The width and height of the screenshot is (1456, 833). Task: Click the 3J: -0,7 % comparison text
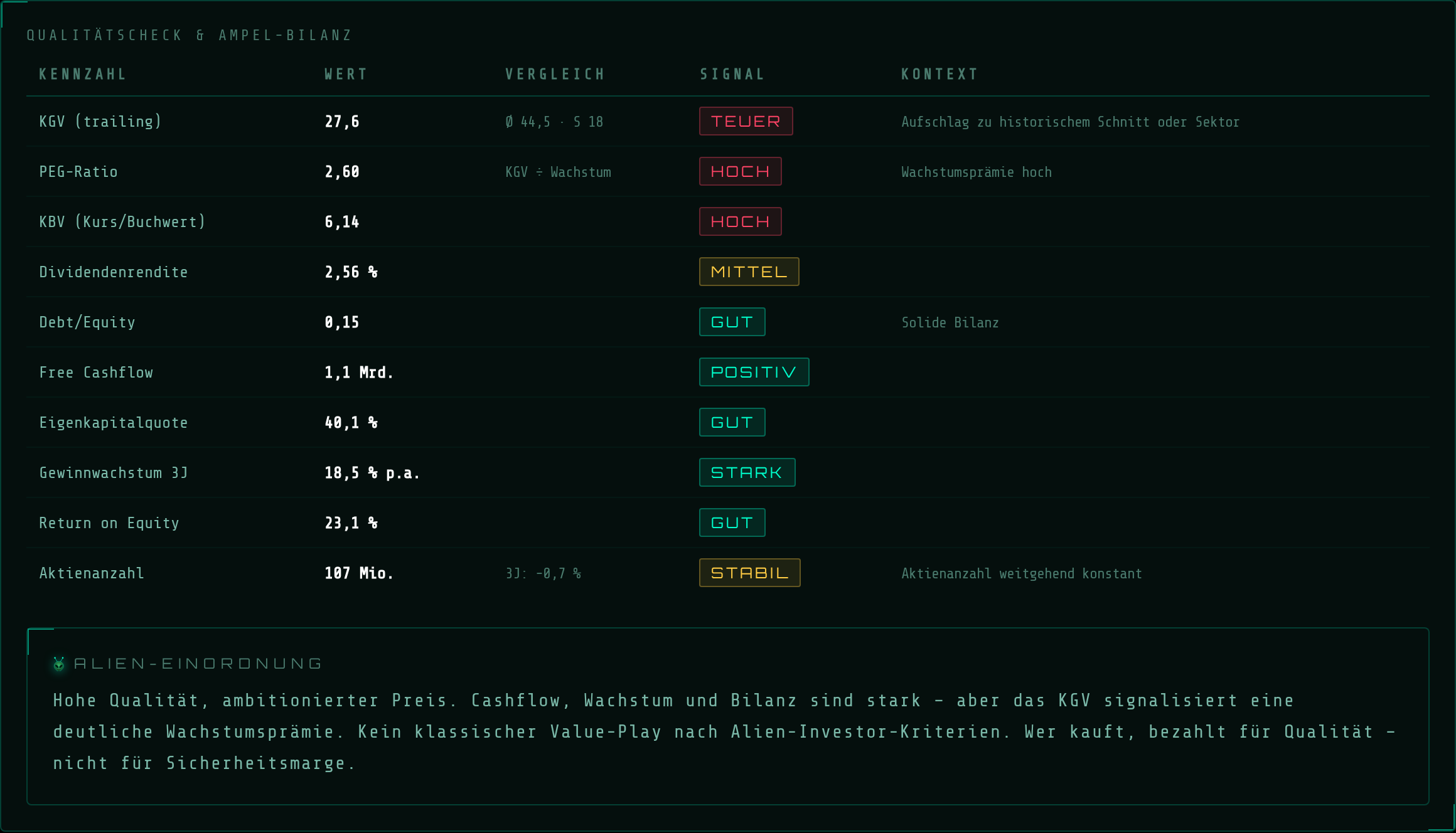543,573
